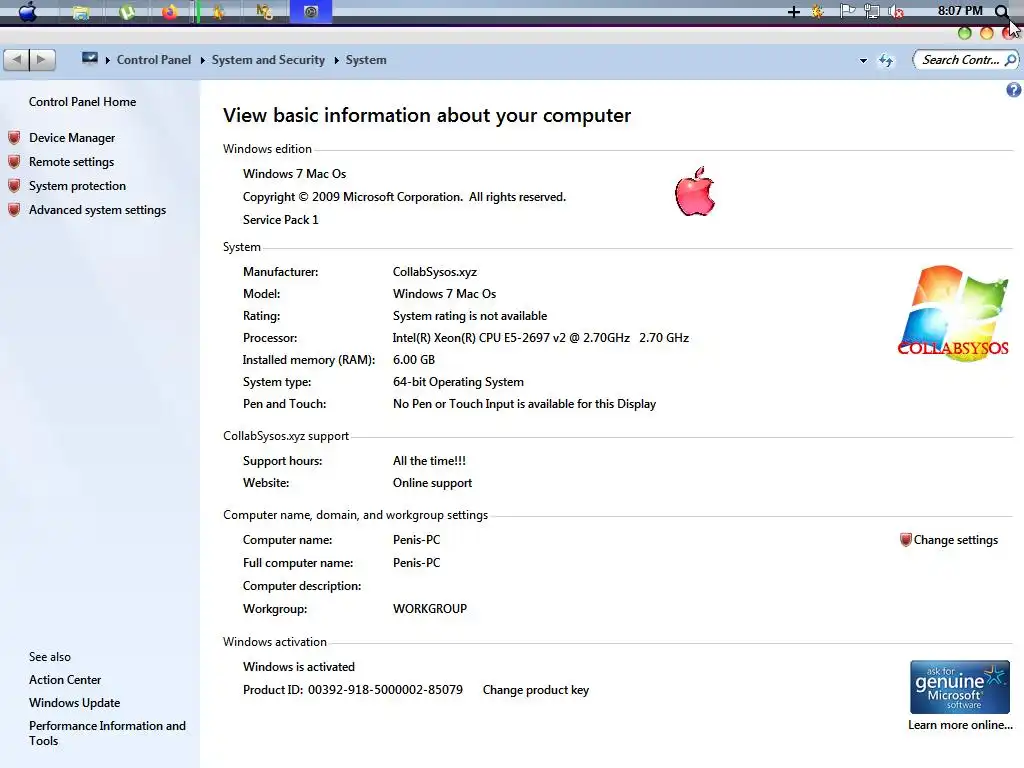Click the Remote settings shield icon

click(x=14, y=162)
